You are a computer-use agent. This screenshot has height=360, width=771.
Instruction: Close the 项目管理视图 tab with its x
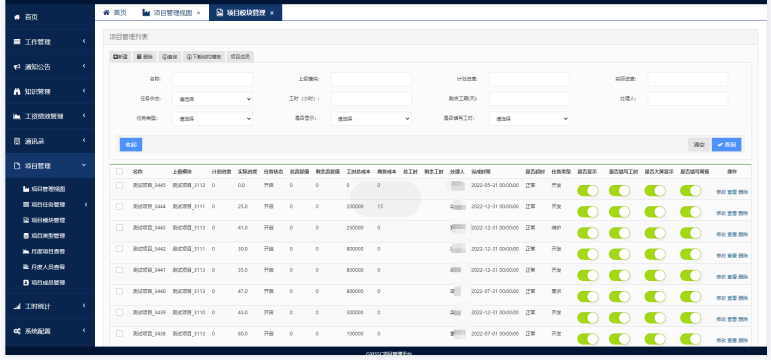click(x=199, y=13)
